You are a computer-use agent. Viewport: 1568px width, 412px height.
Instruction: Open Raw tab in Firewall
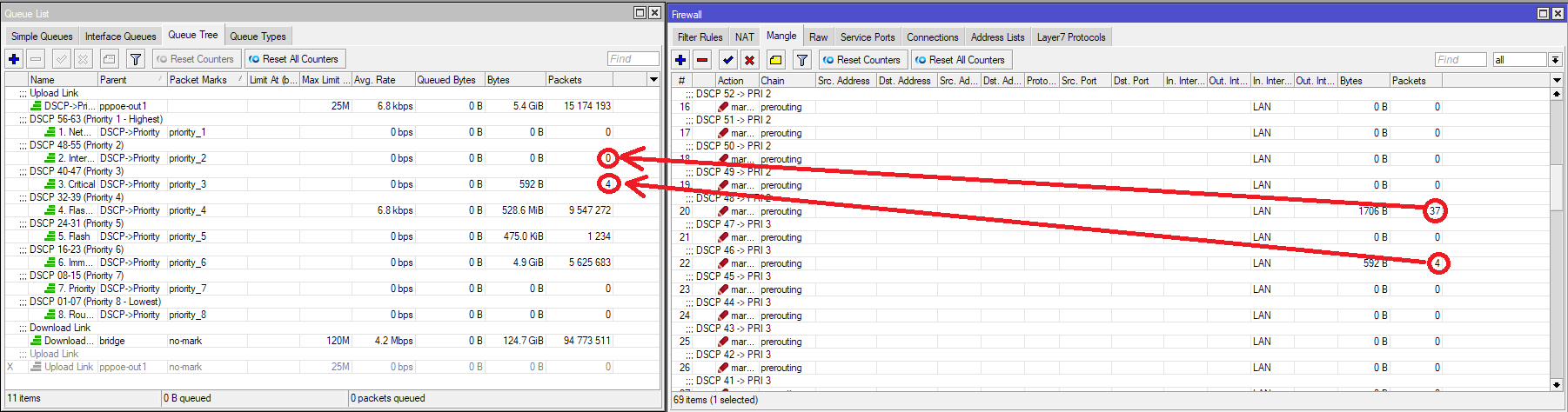tap(818, 37)
